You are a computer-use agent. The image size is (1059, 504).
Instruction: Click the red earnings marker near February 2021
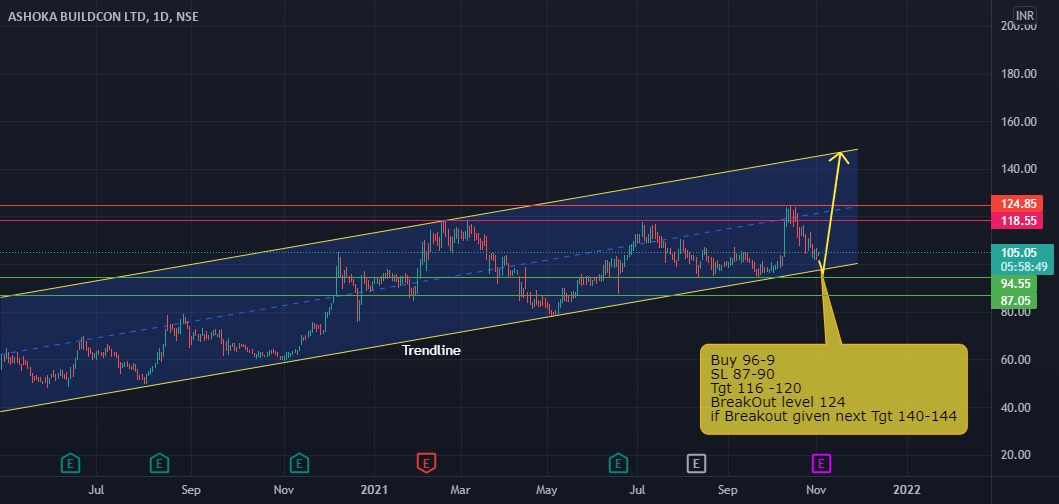point(426,463)
